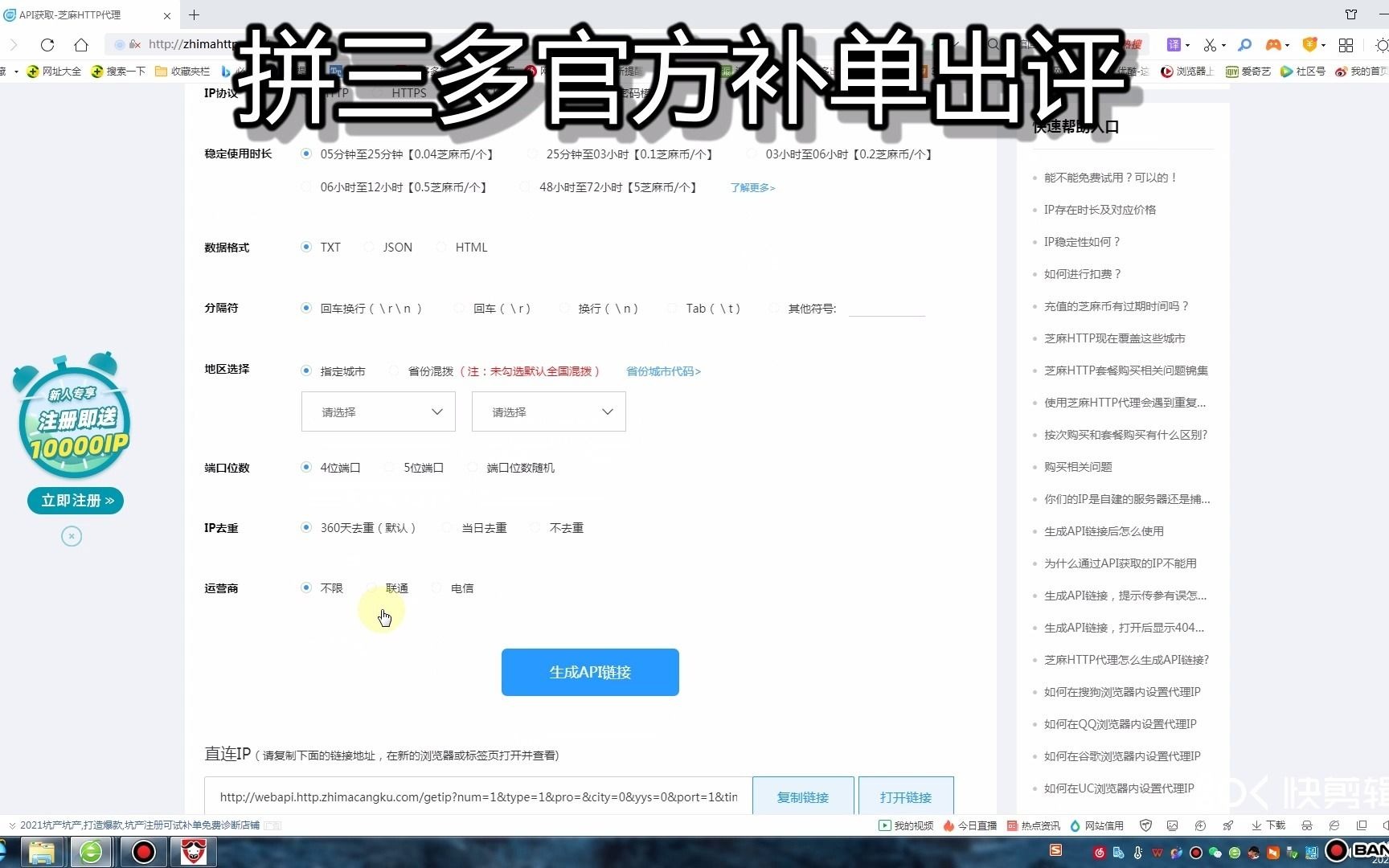The height and width of the screenshot is (868, 1389).
Task: Reload the page with the refresh icon
Action: pyautogui.click(x=47, y=45)
